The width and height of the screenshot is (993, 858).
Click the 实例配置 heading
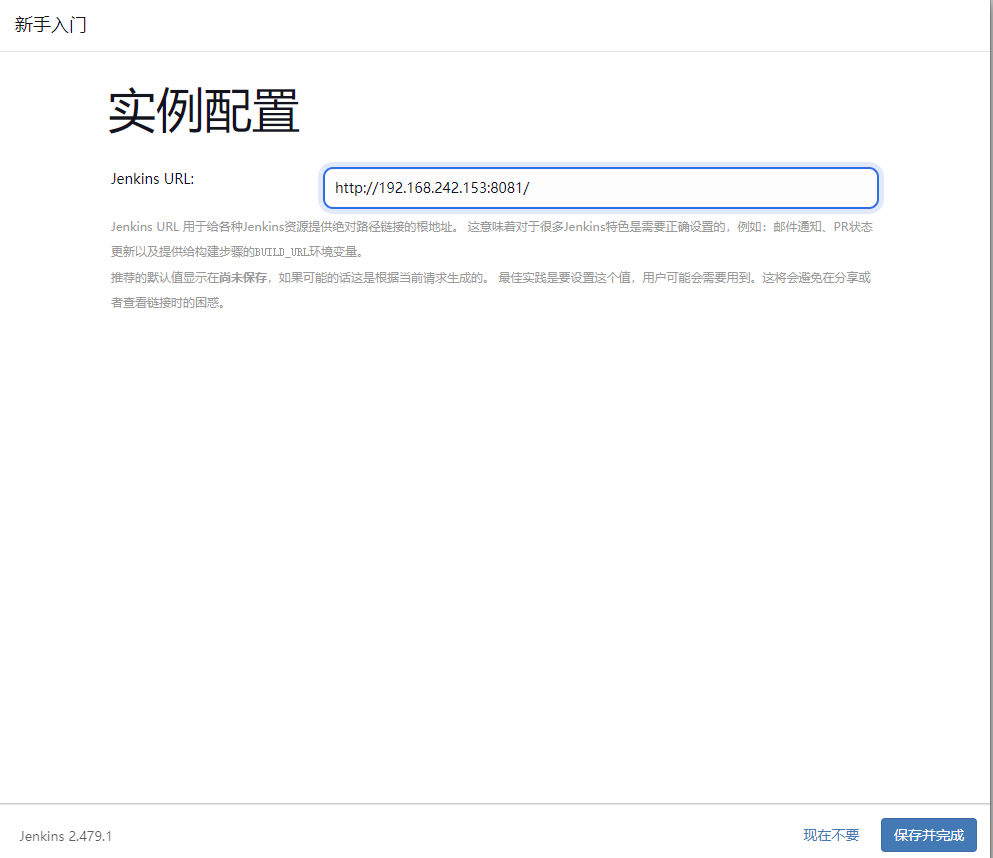203,111
